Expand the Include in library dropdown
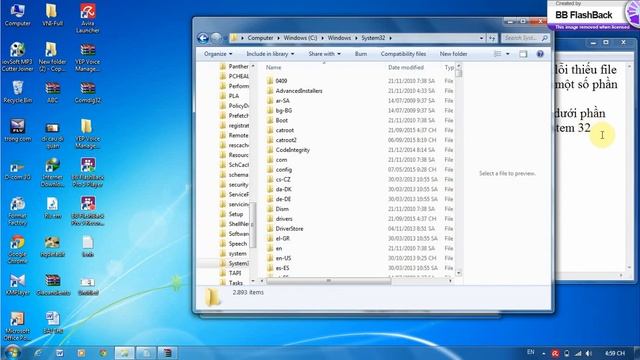This screenshot has width=640, height=360. pyautogui.click(x=270, y=54)
